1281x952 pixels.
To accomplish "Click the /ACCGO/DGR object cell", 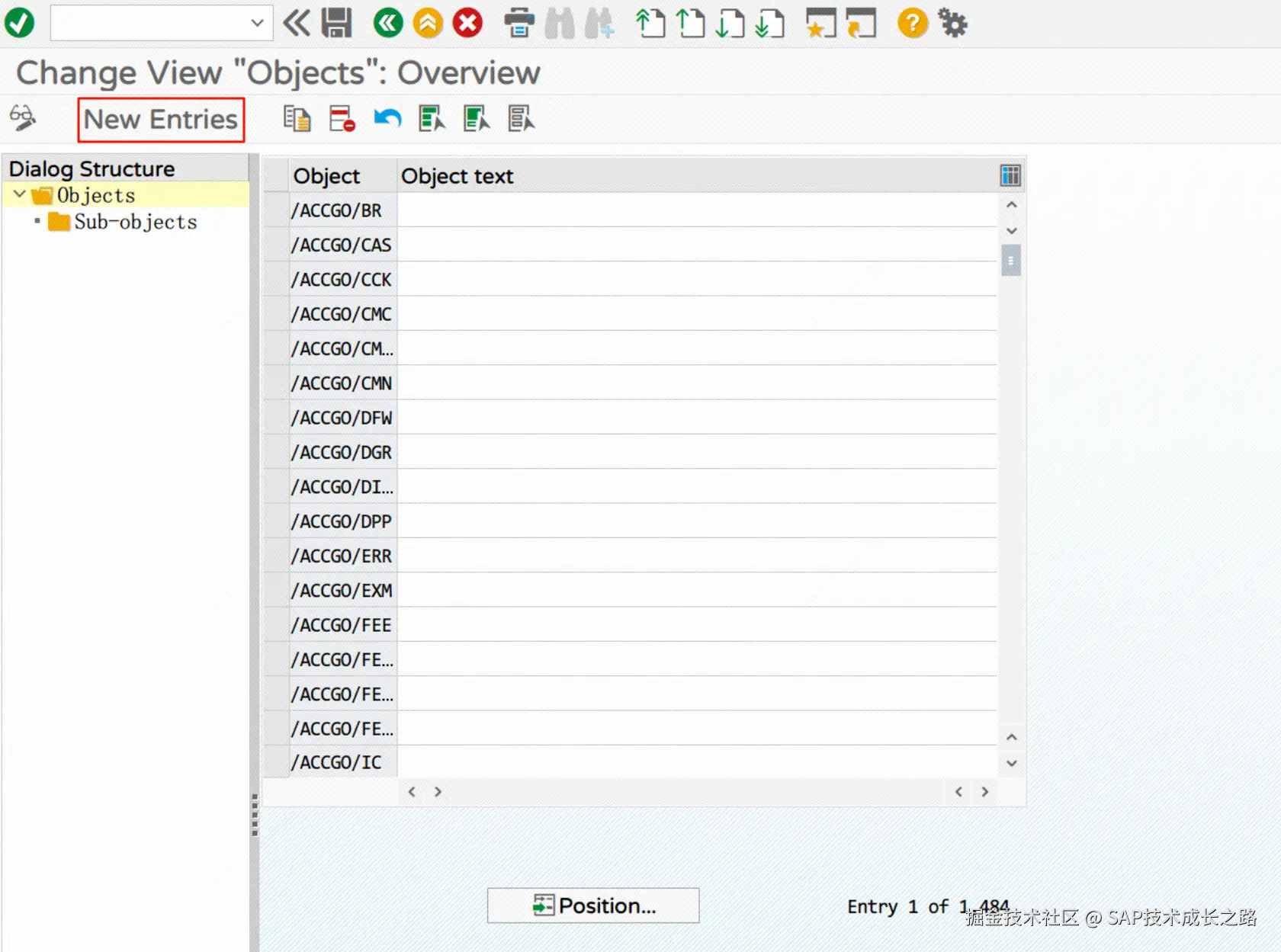I will click(343, 452).
